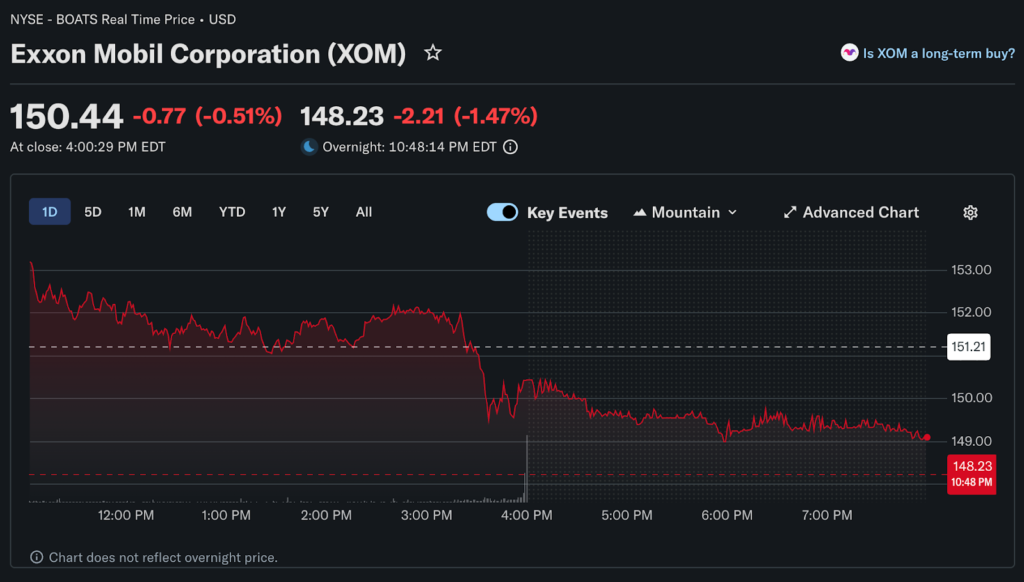Click the 151.21 previous close label

(x=967, y=347)
